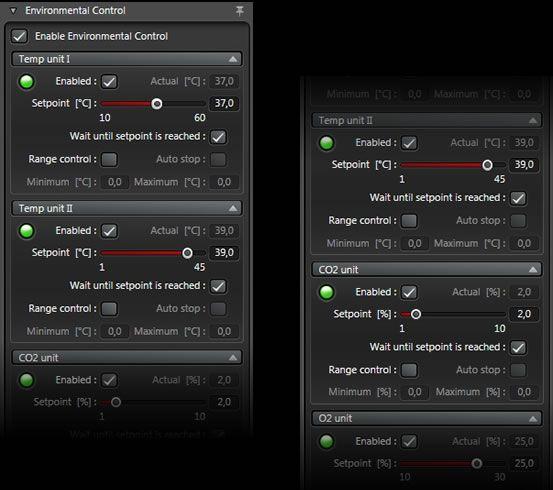Click green status LED in right CO2 unit
Viewport: 553px width, 490px height.
(327, 293)
